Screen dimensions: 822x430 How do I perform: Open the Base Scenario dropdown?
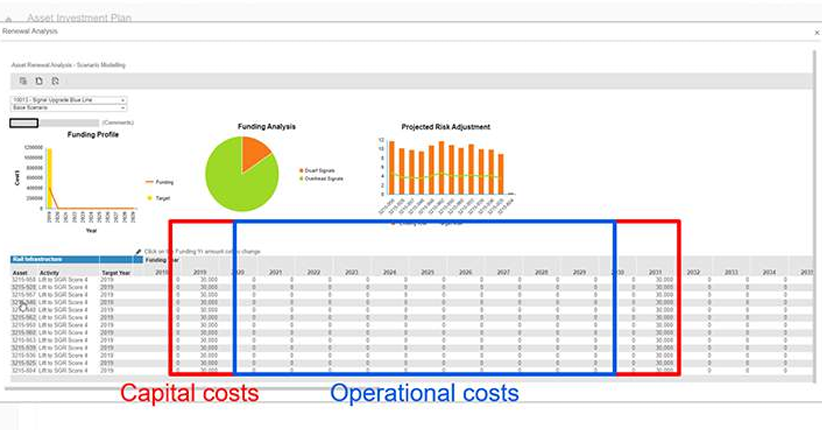[x=122, y=108]
